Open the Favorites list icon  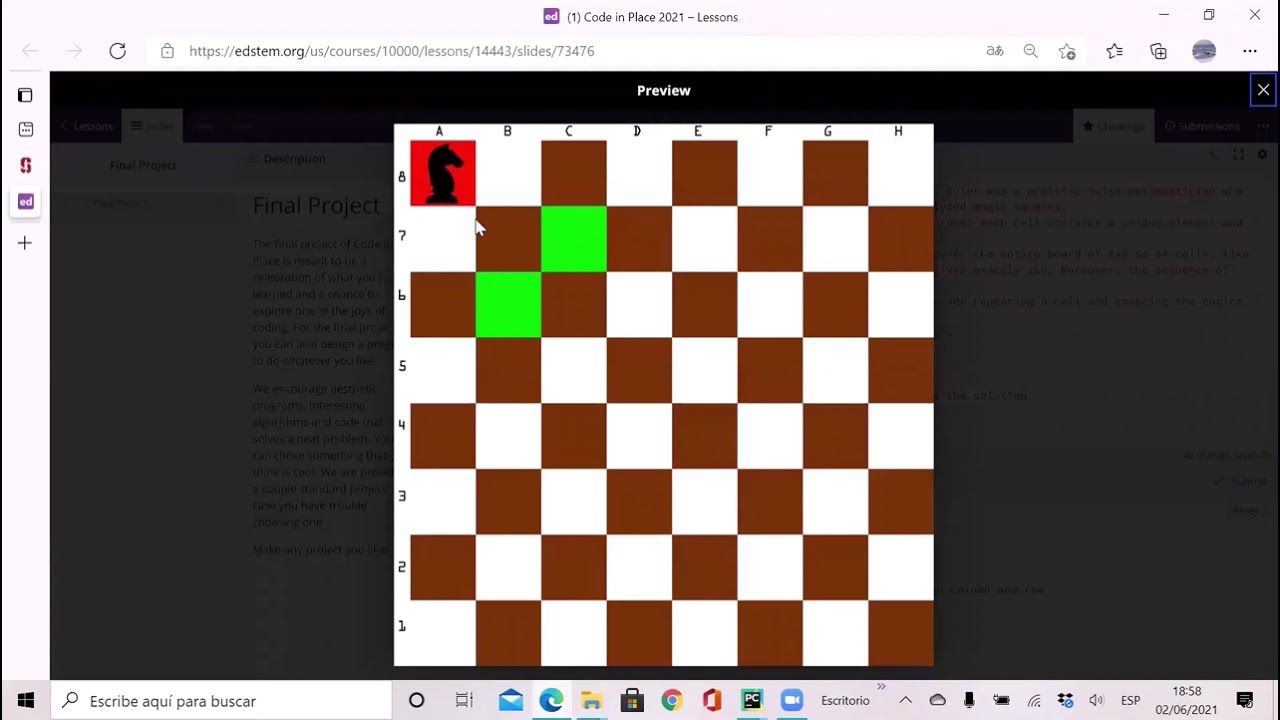tap(1114, 51)
